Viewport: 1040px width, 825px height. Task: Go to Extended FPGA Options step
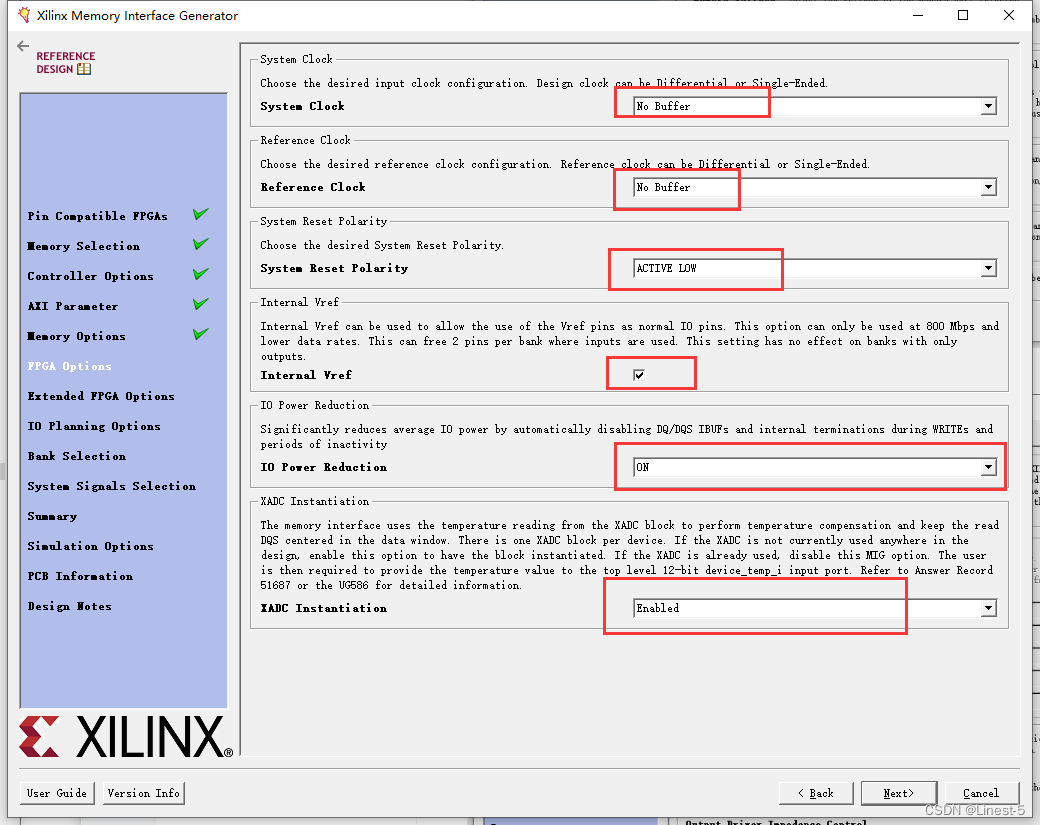101,396
